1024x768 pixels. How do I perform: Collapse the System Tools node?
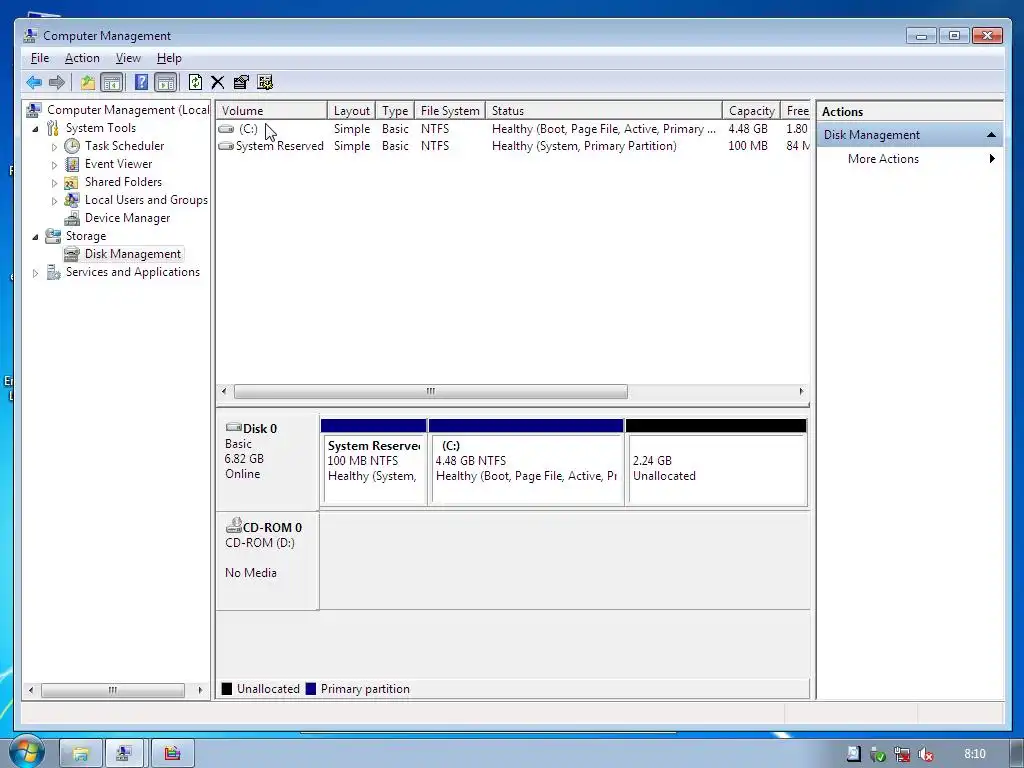[35, 129]
